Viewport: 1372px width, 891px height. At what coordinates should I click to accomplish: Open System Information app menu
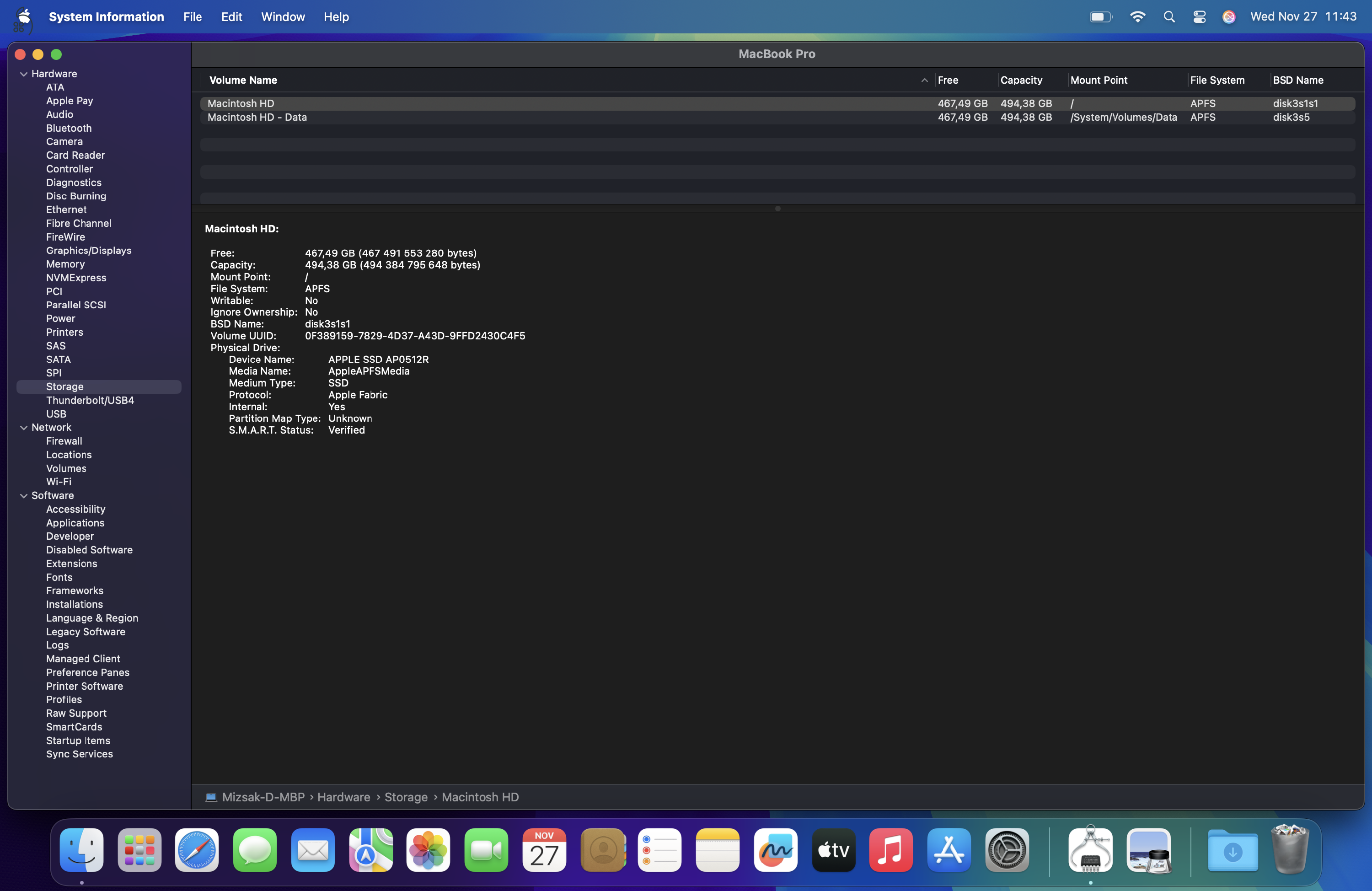(x=107, y=17)
